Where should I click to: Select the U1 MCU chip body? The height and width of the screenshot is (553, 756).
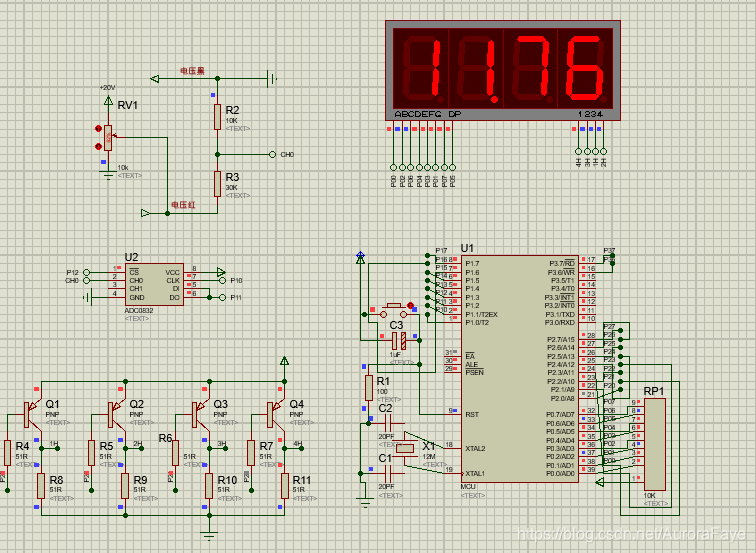click(520, 369)
